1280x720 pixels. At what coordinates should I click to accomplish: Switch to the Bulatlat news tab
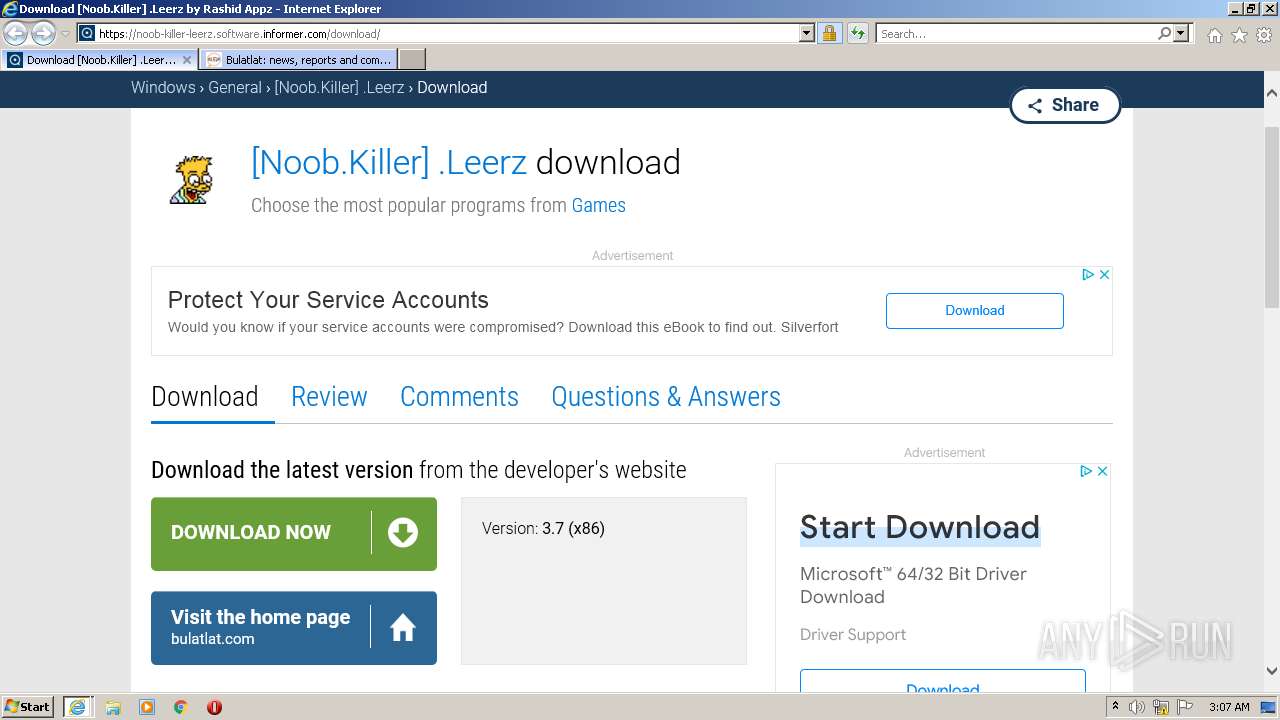298,60
